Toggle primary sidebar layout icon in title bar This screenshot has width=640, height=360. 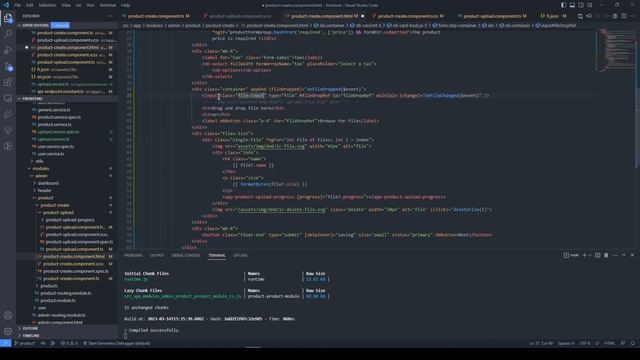click(x=563, y=5)
